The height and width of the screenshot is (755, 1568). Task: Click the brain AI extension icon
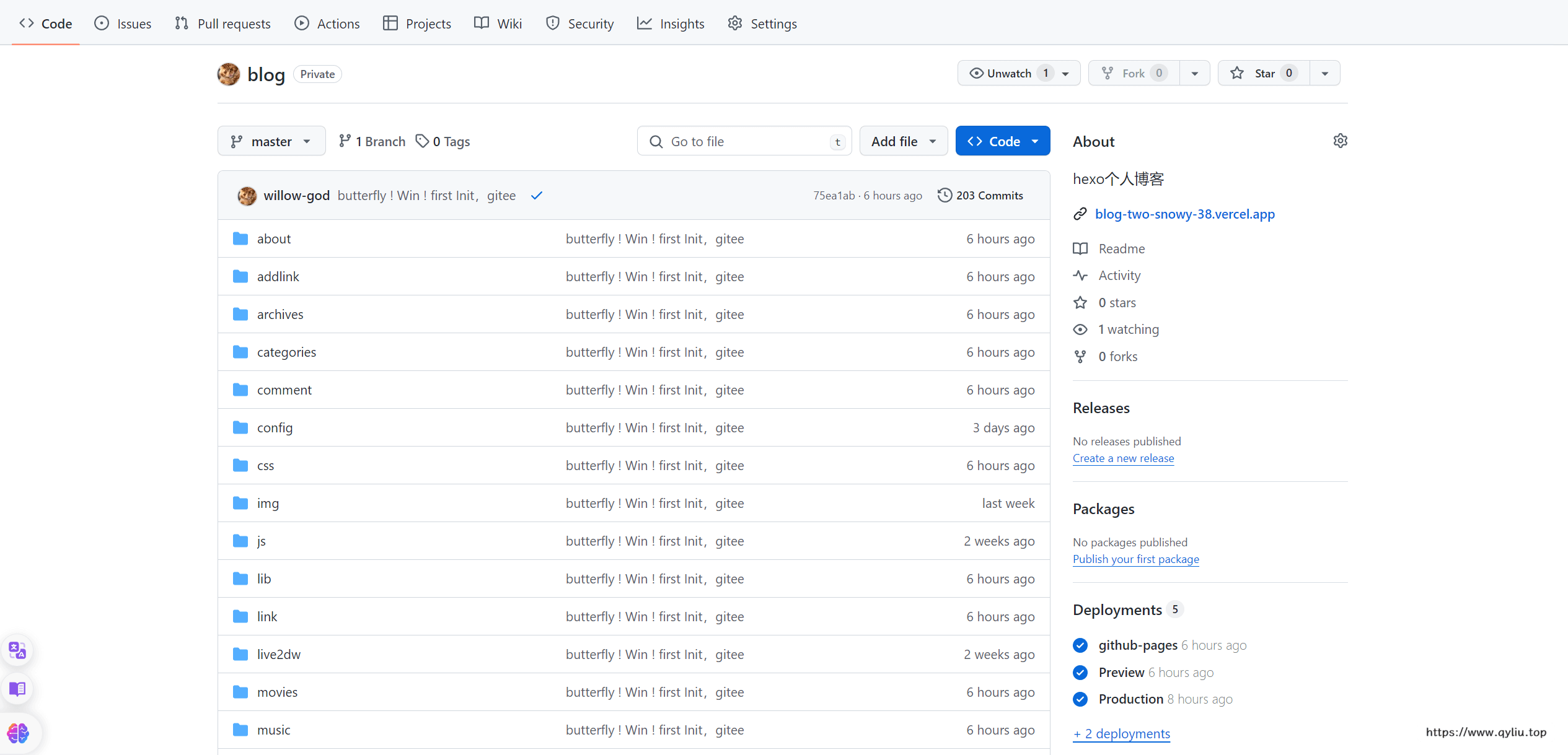[x=17, y=733]
